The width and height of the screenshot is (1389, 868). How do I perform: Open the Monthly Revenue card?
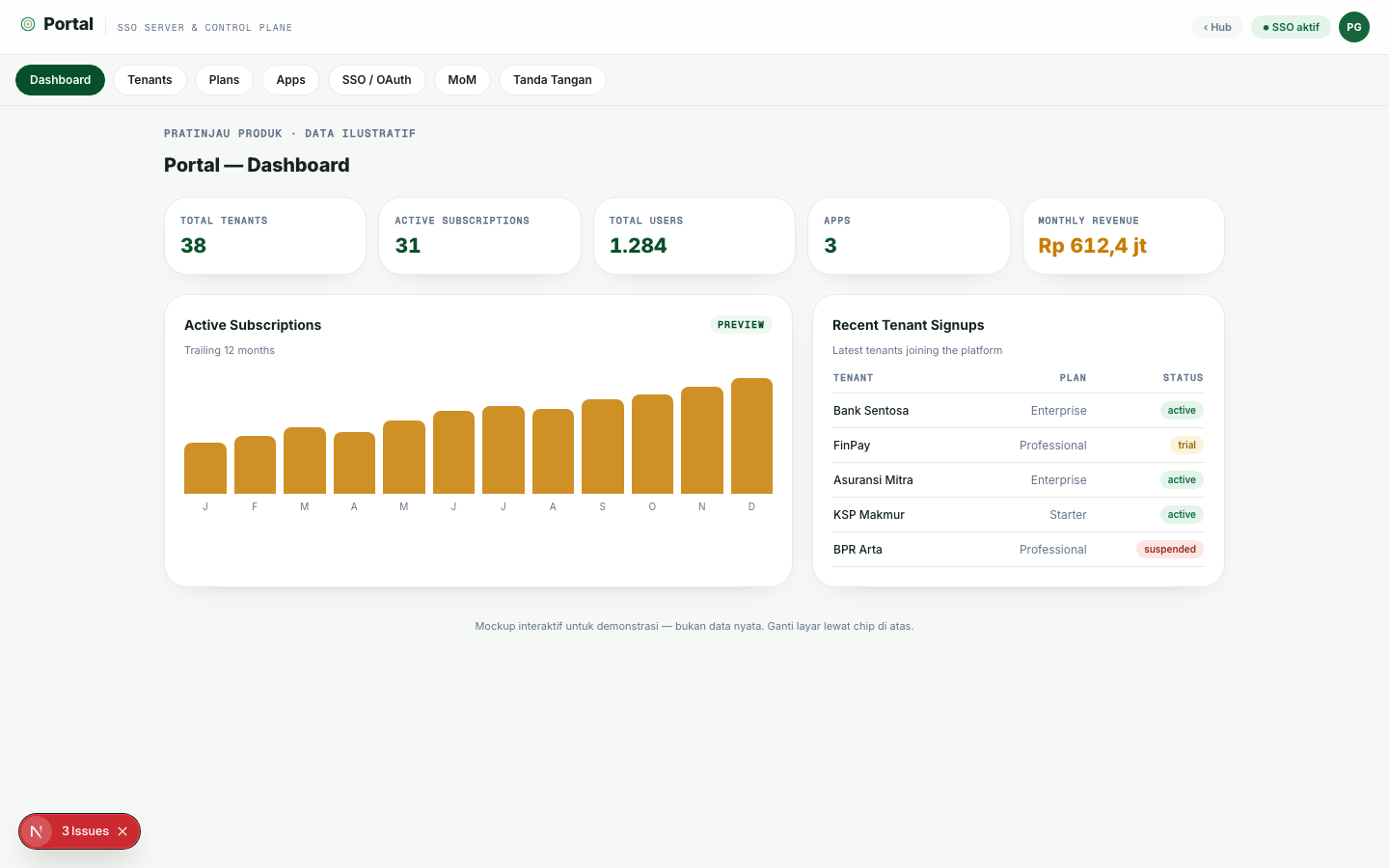point(1124,236)
